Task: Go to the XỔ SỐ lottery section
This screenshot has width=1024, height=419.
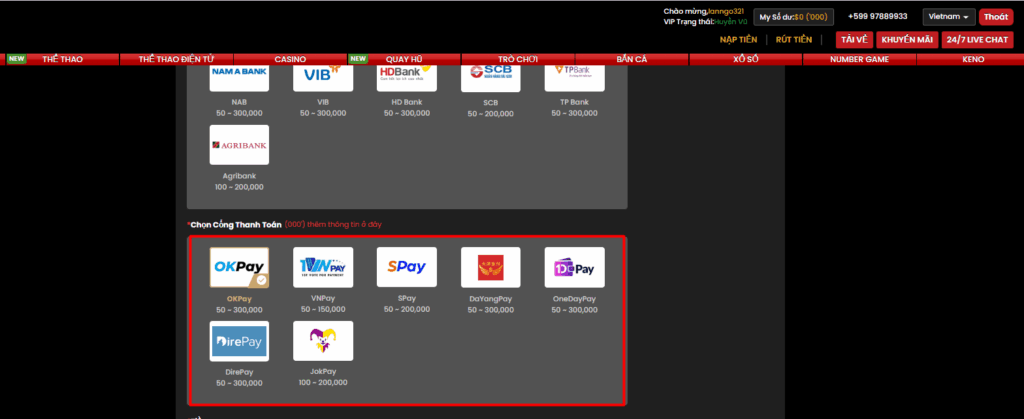Action: [x=745, y=59]
